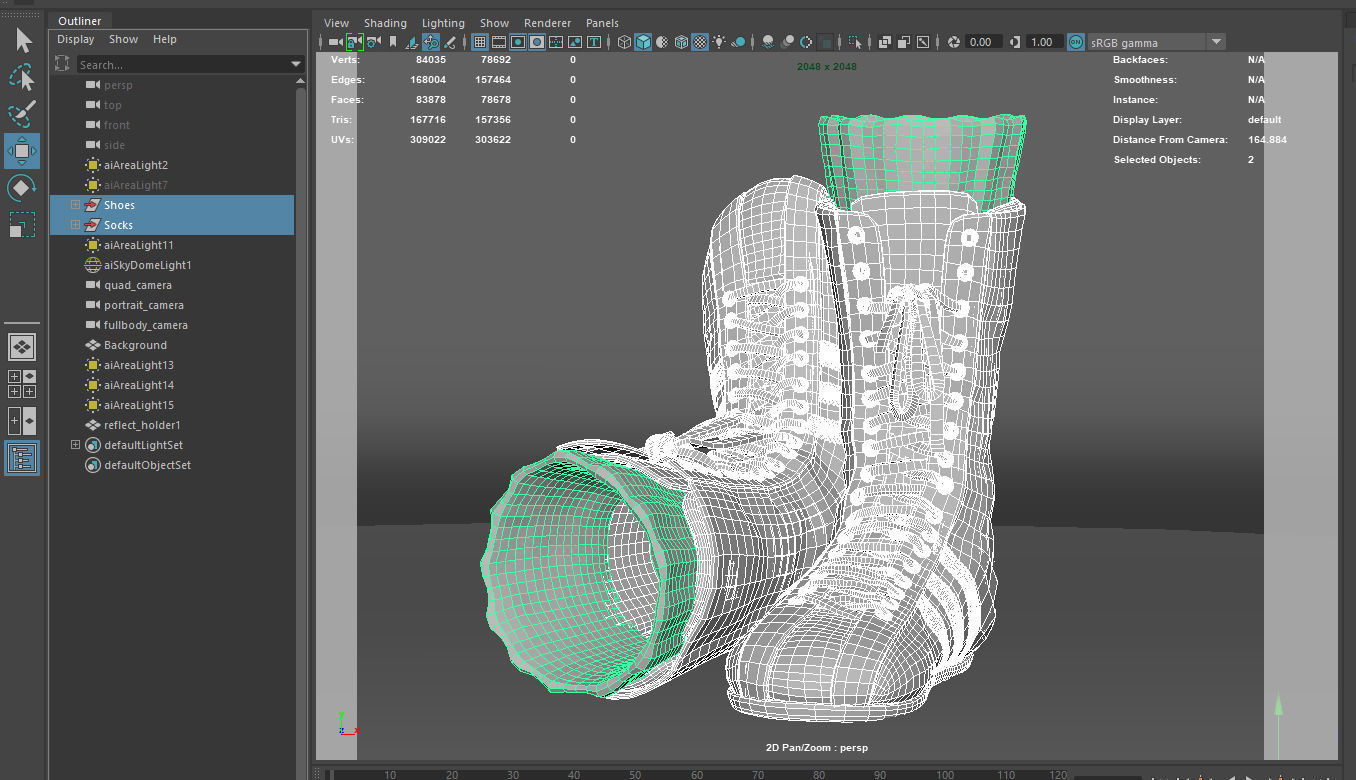Image resolution: width=1356 pixels, height=780 pixels.
Task: Open the Camera Attributes icon
Action: point(374,42)
